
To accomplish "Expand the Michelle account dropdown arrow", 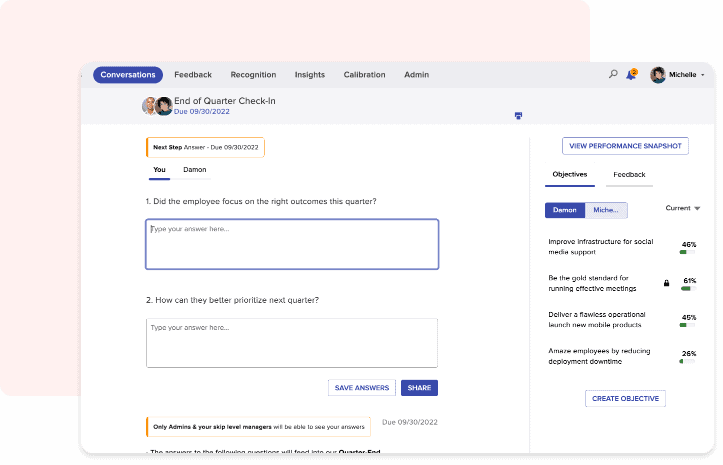I will pos(703,75).
